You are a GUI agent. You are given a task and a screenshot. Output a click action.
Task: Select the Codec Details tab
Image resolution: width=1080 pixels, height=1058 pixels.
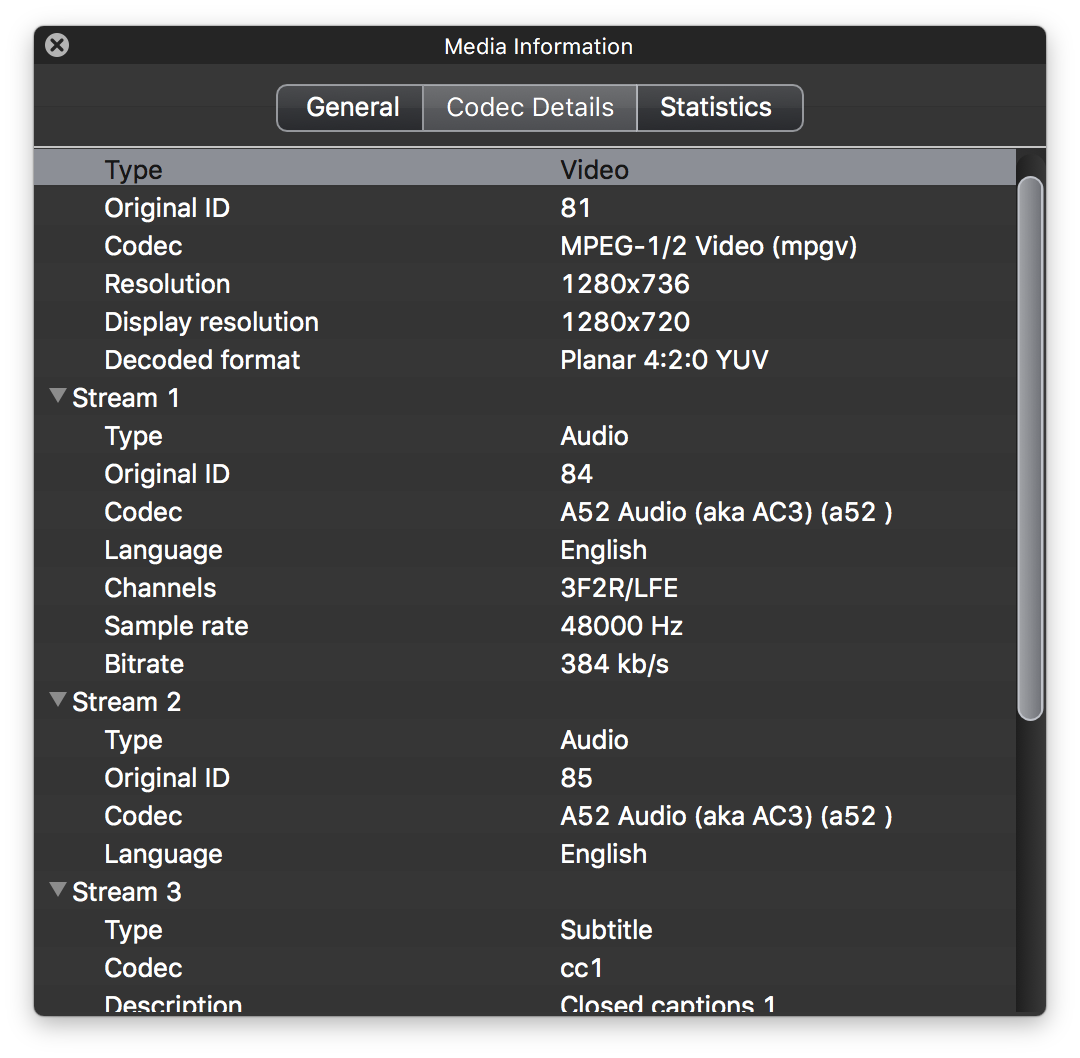click(530, 107)
